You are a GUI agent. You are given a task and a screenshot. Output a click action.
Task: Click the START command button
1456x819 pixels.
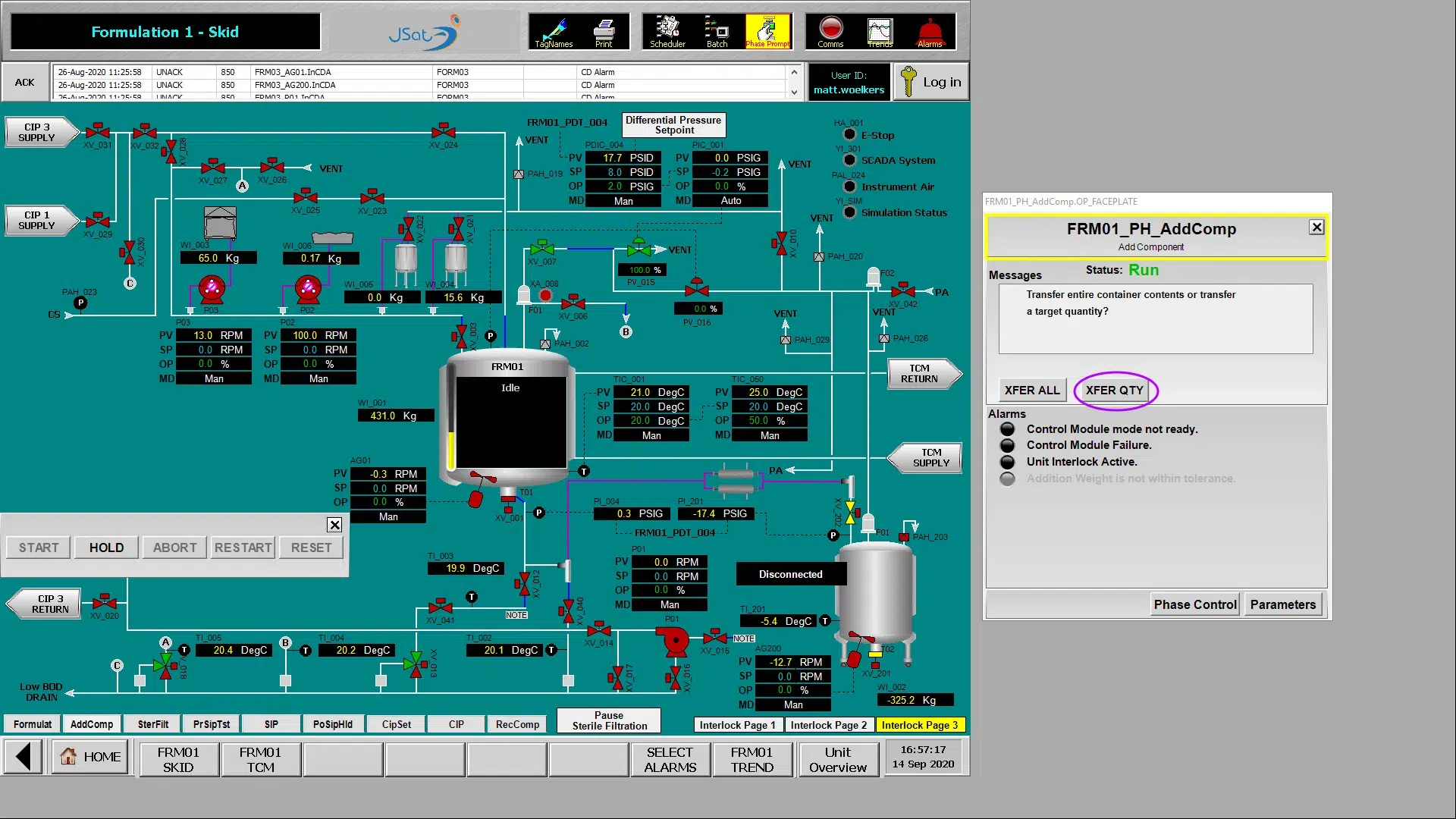click(39, 548)
